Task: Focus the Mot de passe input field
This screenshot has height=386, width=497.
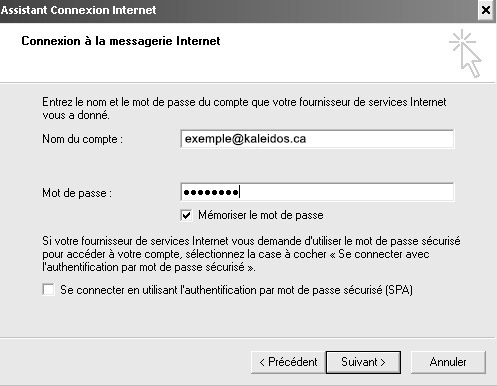Action: [317, 192]
